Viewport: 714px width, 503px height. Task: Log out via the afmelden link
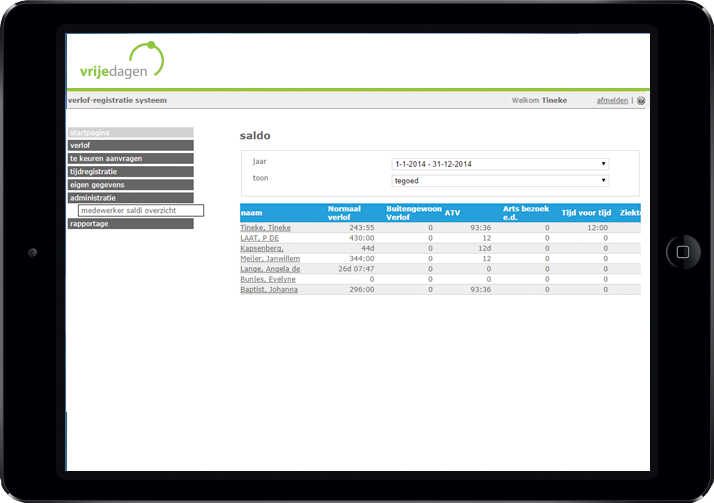pos(612,100)
